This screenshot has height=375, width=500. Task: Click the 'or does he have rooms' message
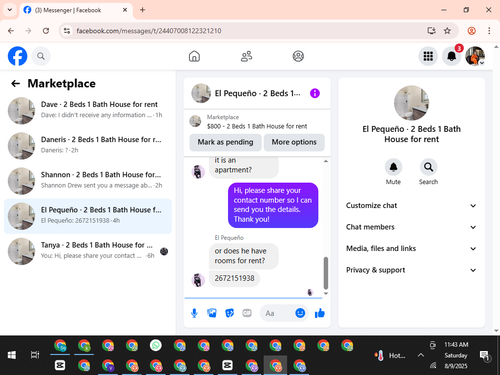pyautogui.click(x=244, y=256)
